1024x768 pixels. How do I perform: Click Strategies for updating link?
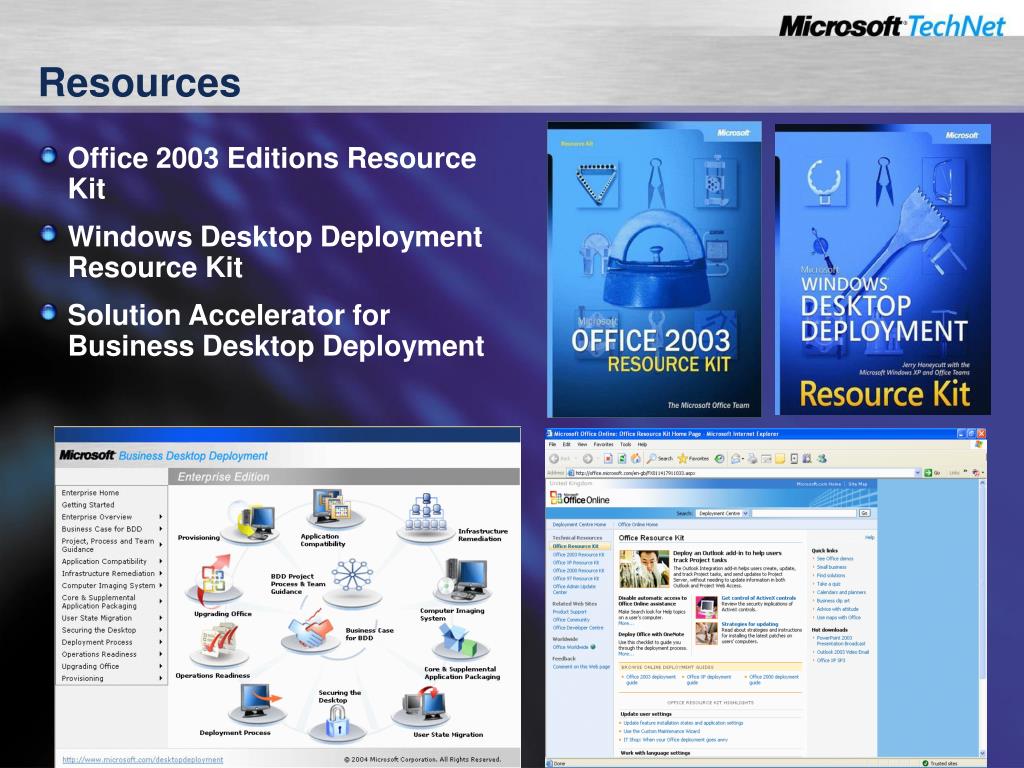750,624
